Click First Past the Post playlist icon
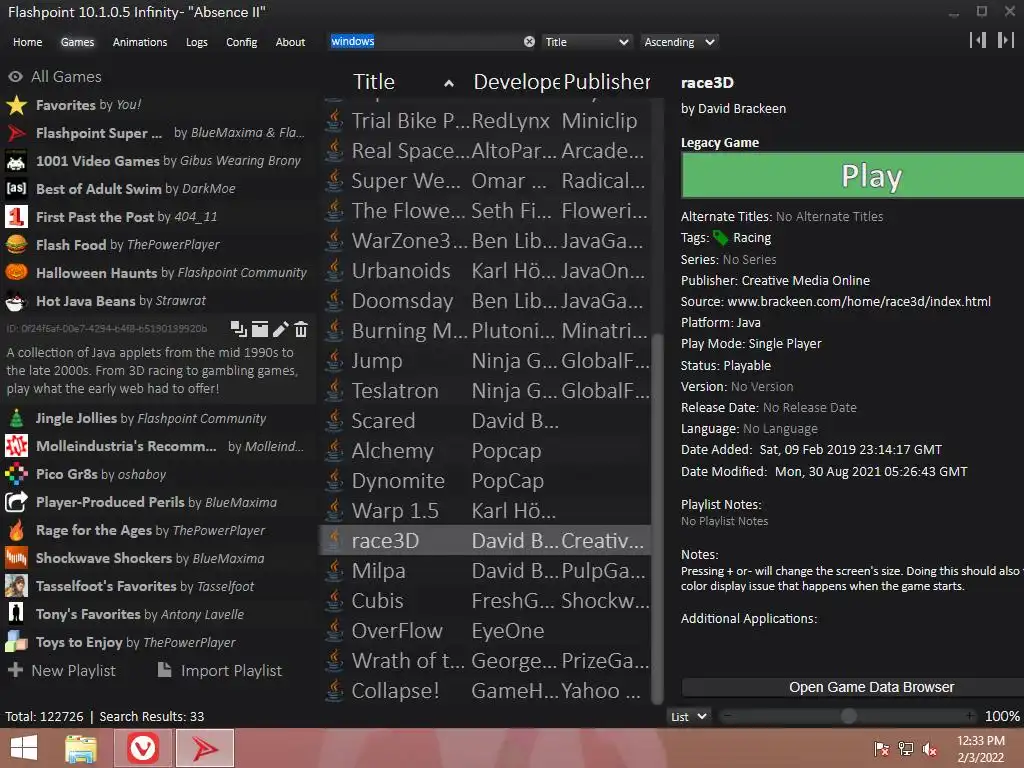The image size is (1024, 768). pyautogui.click(x=16, y=217)
